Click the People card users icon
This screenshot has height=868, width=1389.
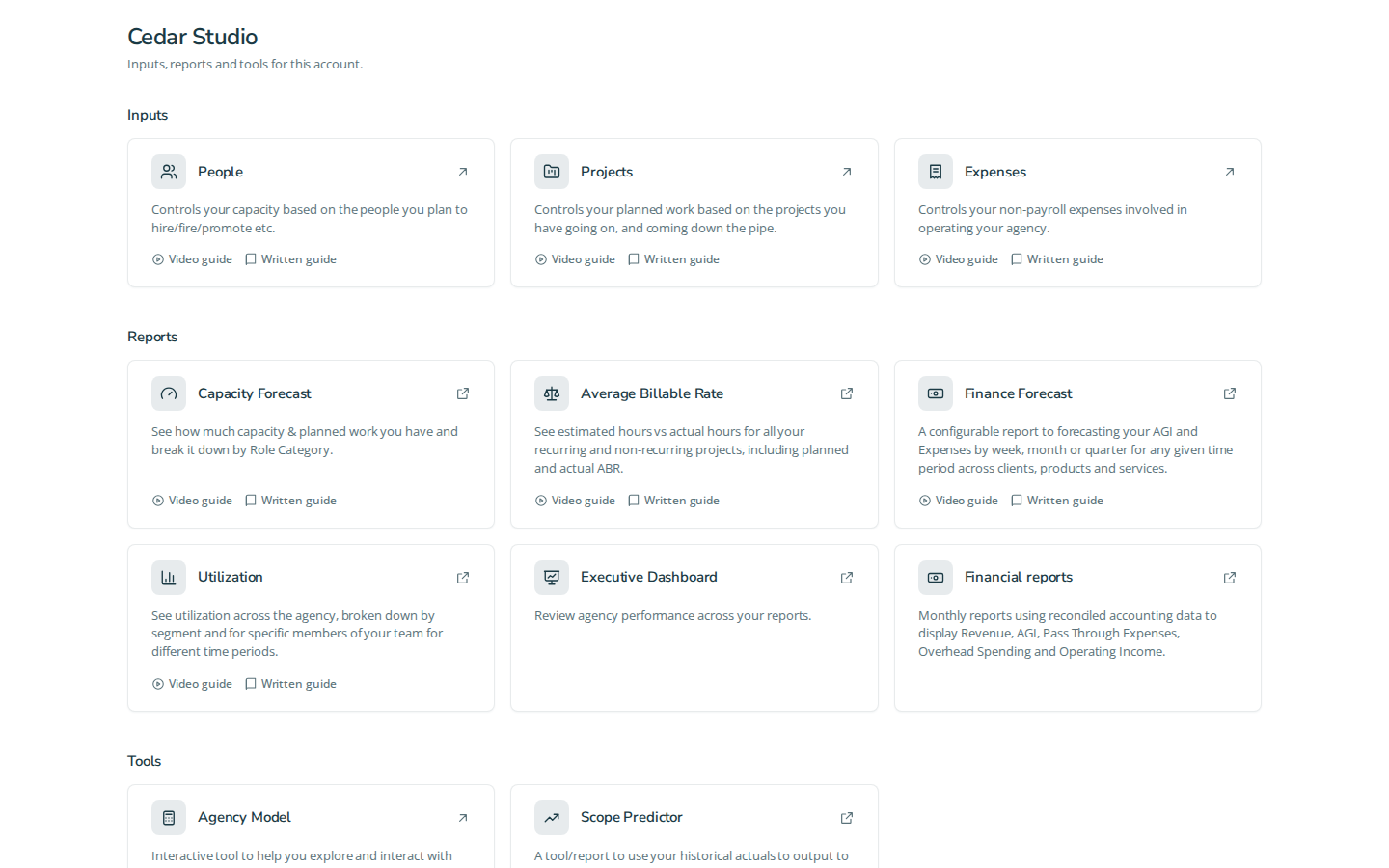click(x=169, y=172)
